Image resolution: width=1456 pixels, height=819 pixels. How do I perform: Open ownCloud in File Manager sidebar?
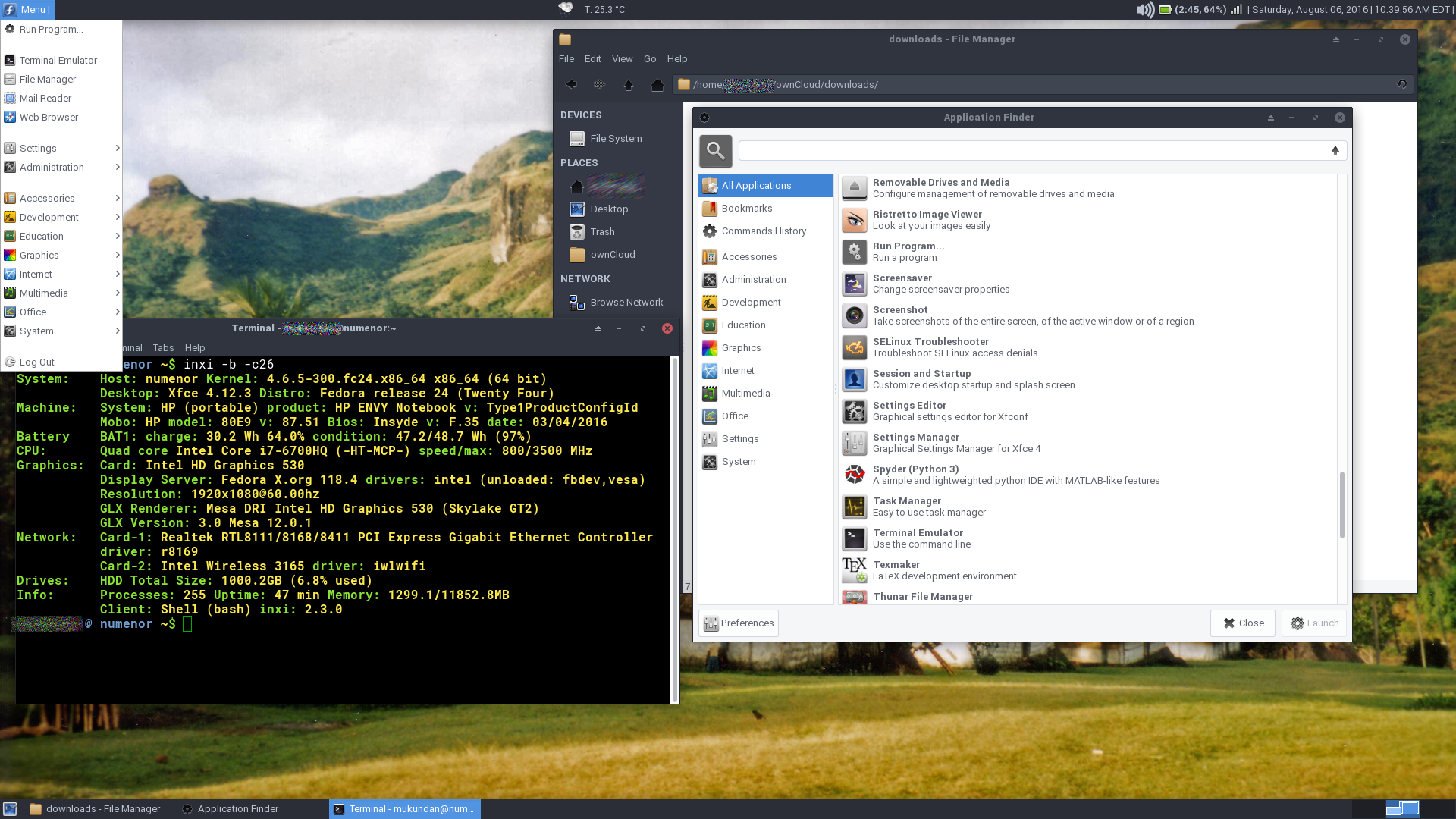[x=617, y=255]
